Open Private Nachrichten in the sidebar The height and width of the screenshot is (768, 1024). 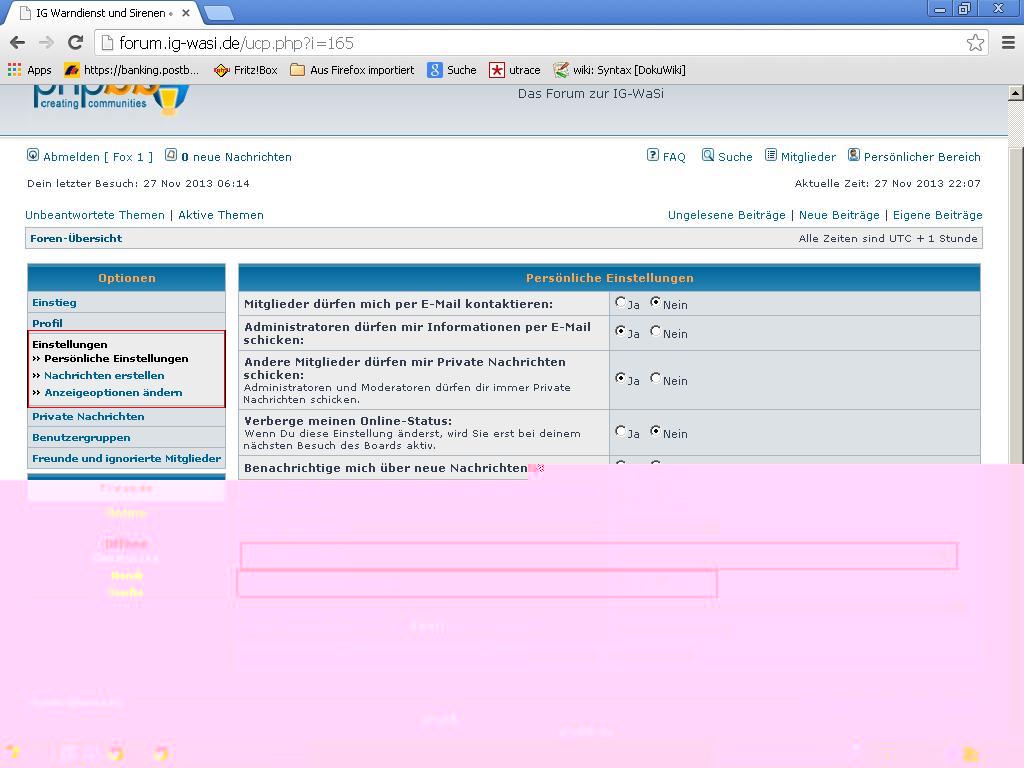coord(88,416)
